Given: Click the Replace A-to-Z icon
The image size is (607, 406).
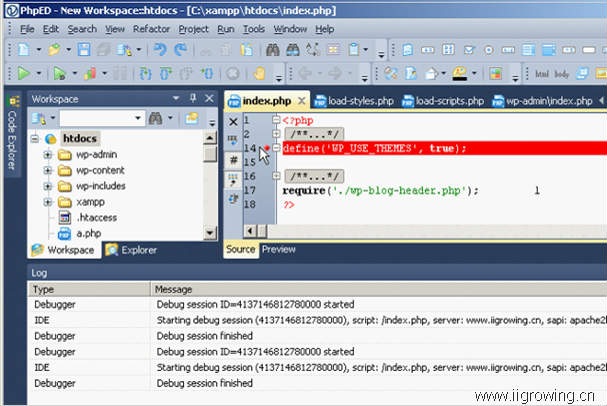Looking at the screenshot, I should [x=313, y=50].
